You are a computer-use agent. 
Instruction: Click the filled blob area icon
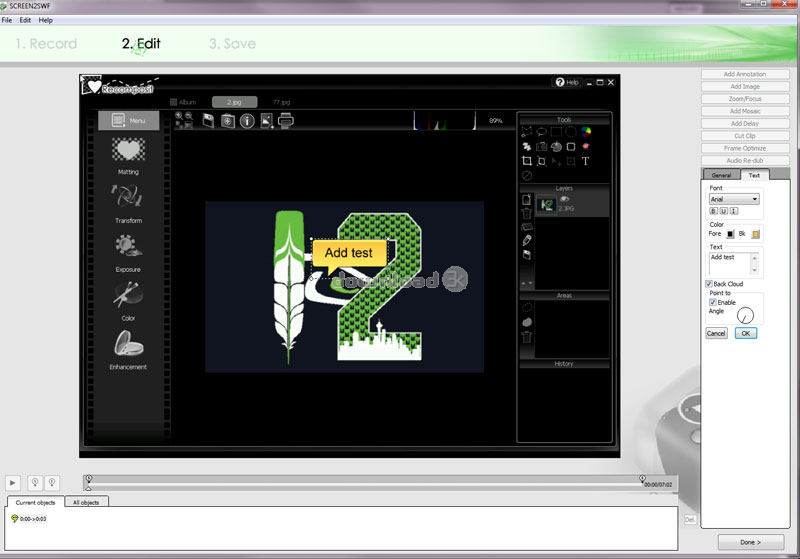point(527,322)
